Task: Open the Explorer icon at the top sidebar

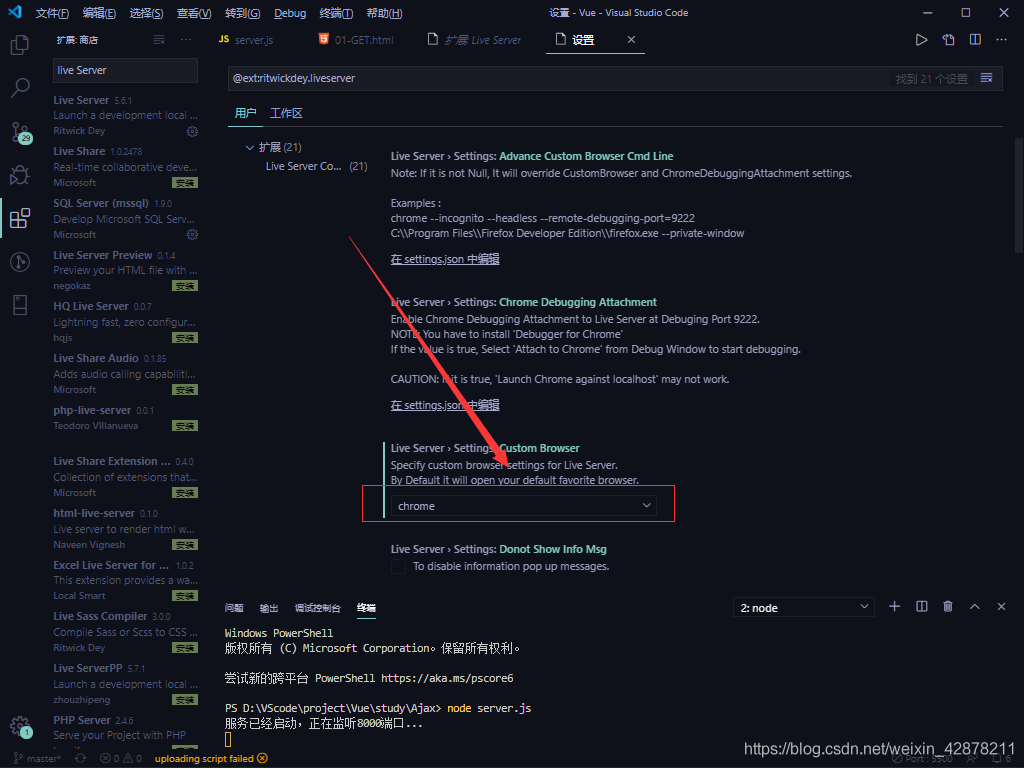Action: (20, 45)
